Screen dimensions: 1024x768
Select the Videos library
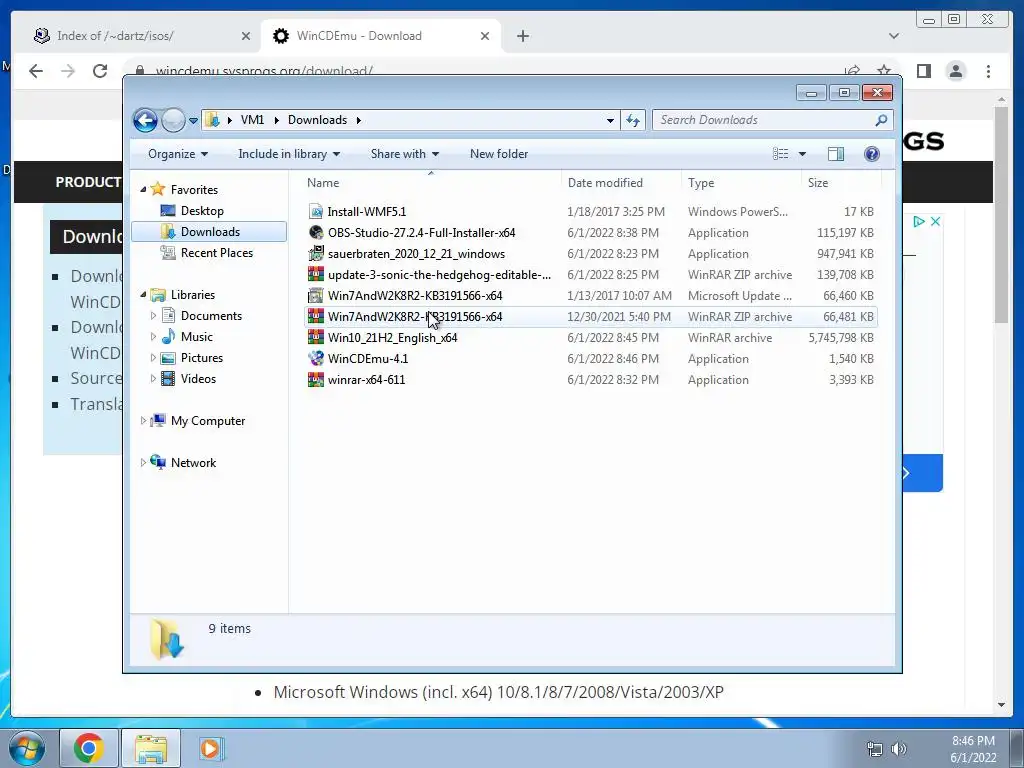point(198,379)
